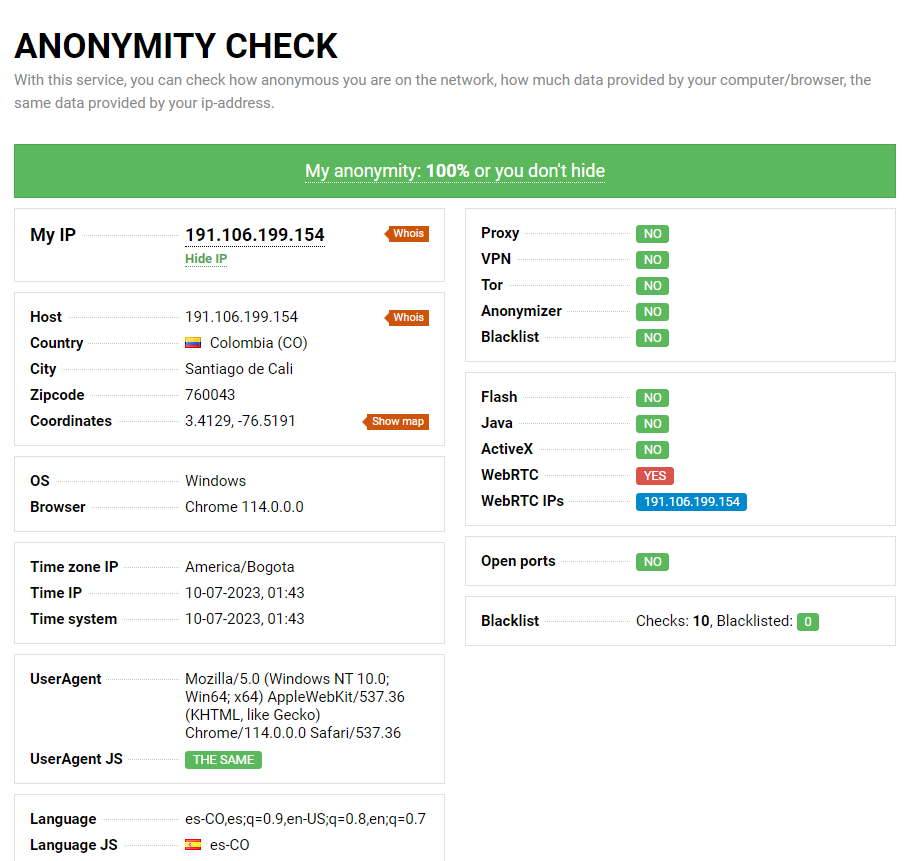Viewport: 907px width, 861px height.
Task: Click the Open ports label
Action: pos(518,562)
